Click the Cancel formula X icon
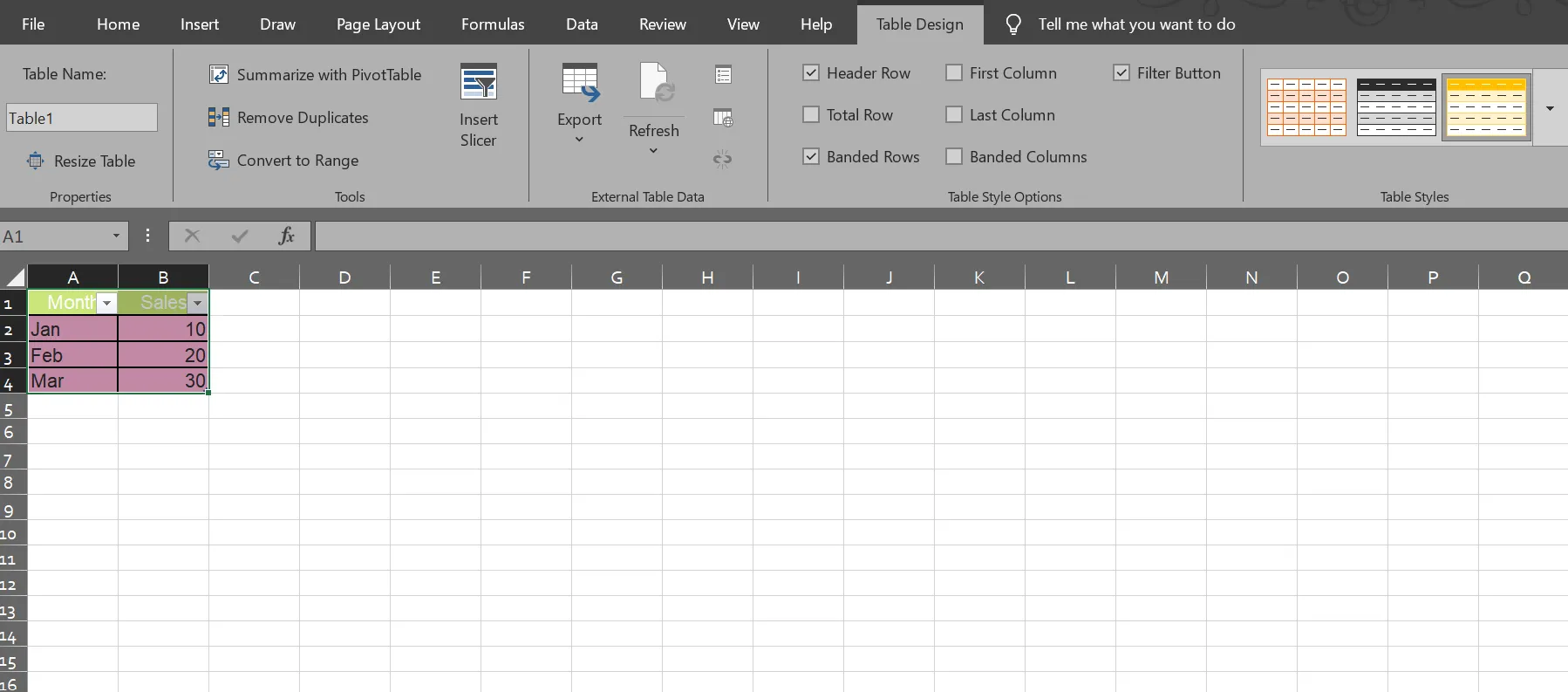The width and height of the screenshot is (1568, 692). tap(193, 236)
